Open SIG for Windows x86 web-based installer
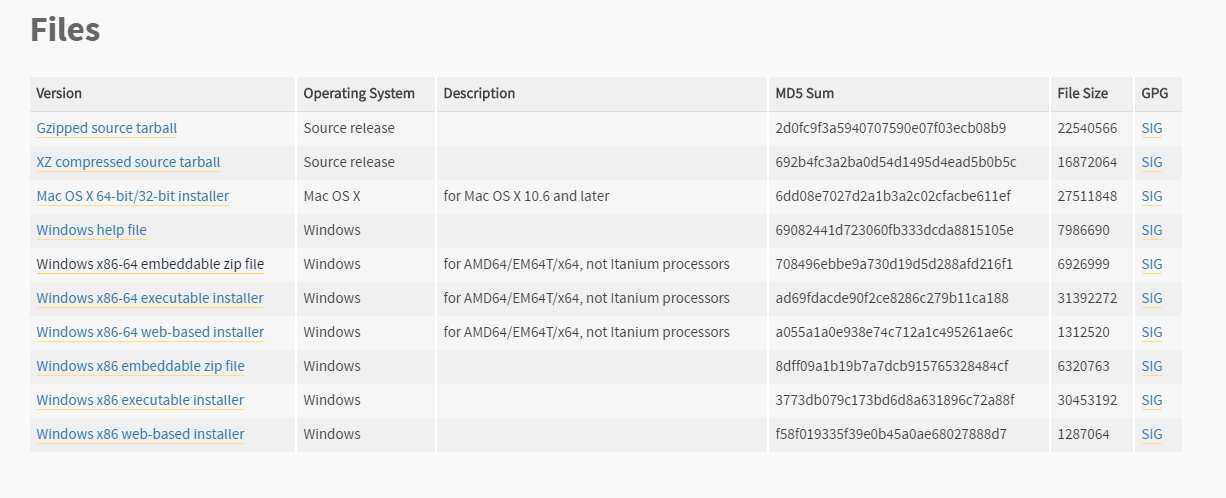The image size is (1226, 498). point(1152,434)
